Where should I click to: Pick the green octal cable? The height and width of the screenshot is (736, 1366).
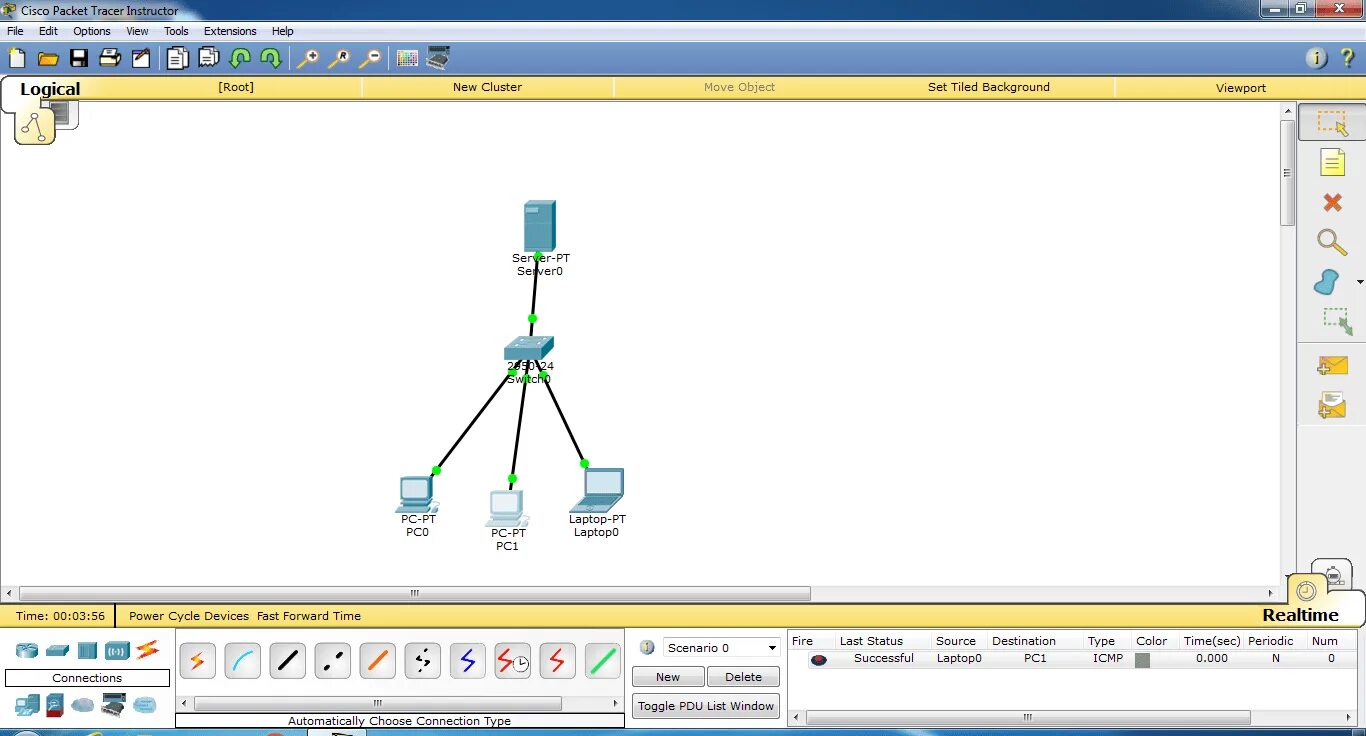click(603, 661)
